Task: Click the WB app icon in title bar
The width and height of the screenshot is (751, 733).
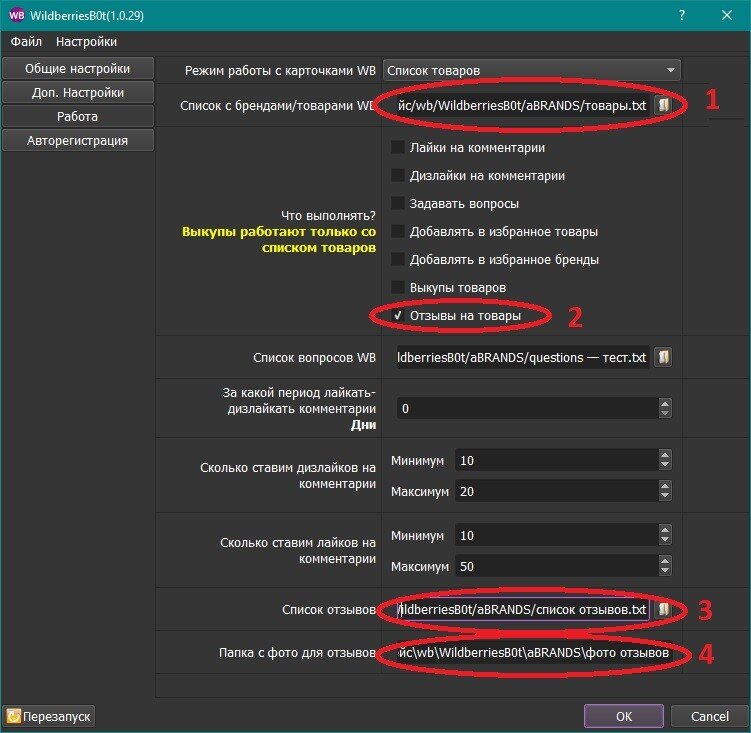Action: [x=16, y=15]
